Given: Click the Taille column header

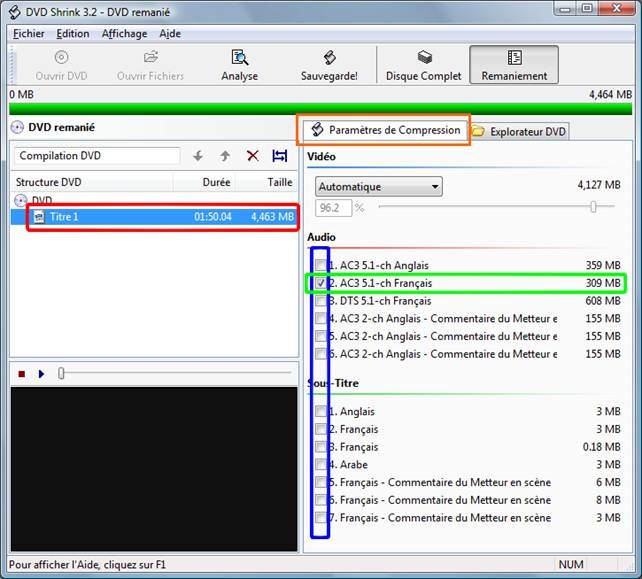Looking at the screenshot, I should [267, 182].
